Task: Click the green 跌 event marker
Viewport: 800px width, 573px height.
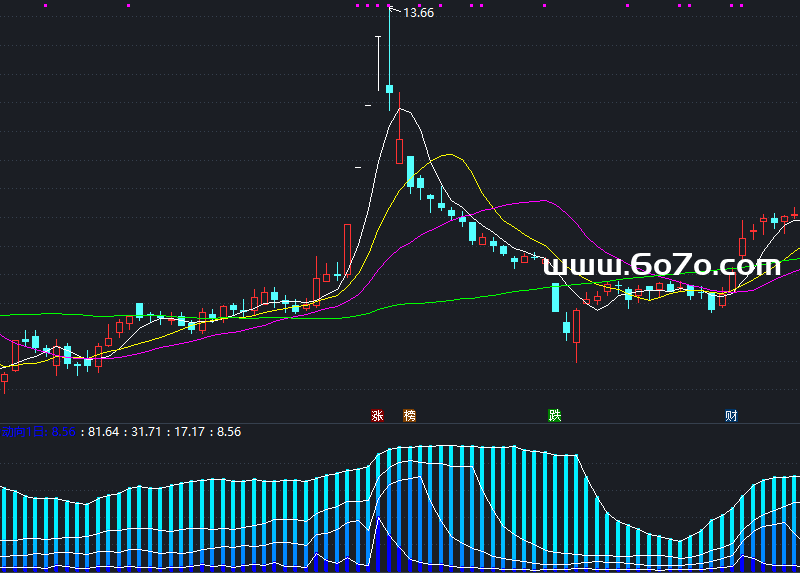Action: click(554, 415)
